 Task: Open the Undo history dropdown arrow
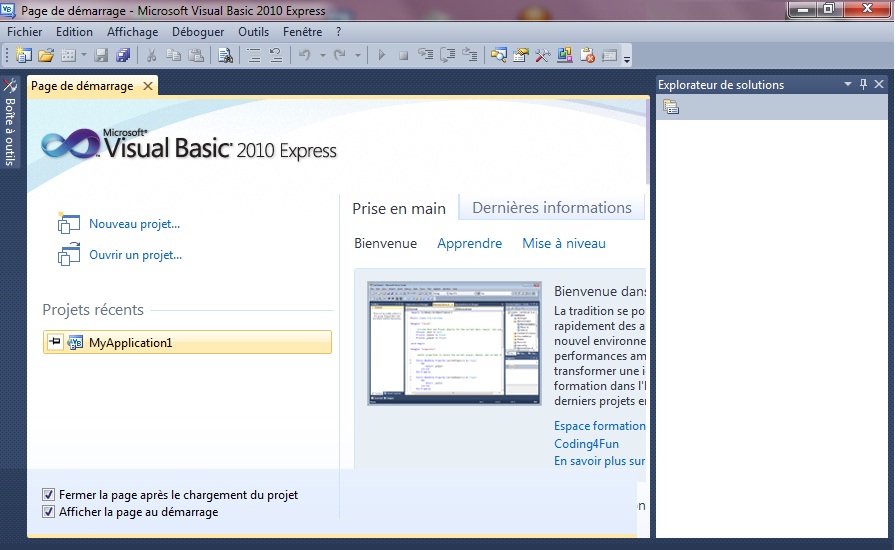(x=322, y=55)
